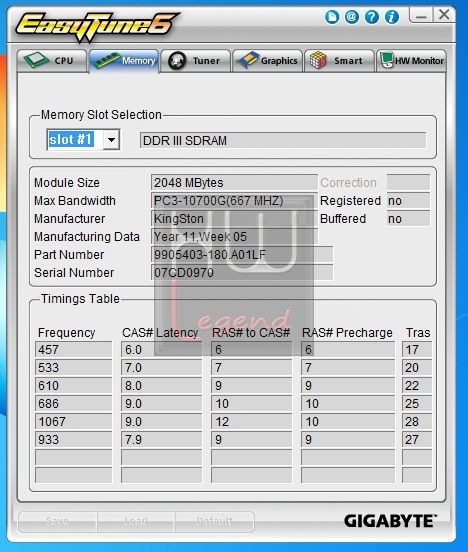Click the DDR III SDRAM field
The width and height of the screenshot is (468, 552).
(283, 140)
